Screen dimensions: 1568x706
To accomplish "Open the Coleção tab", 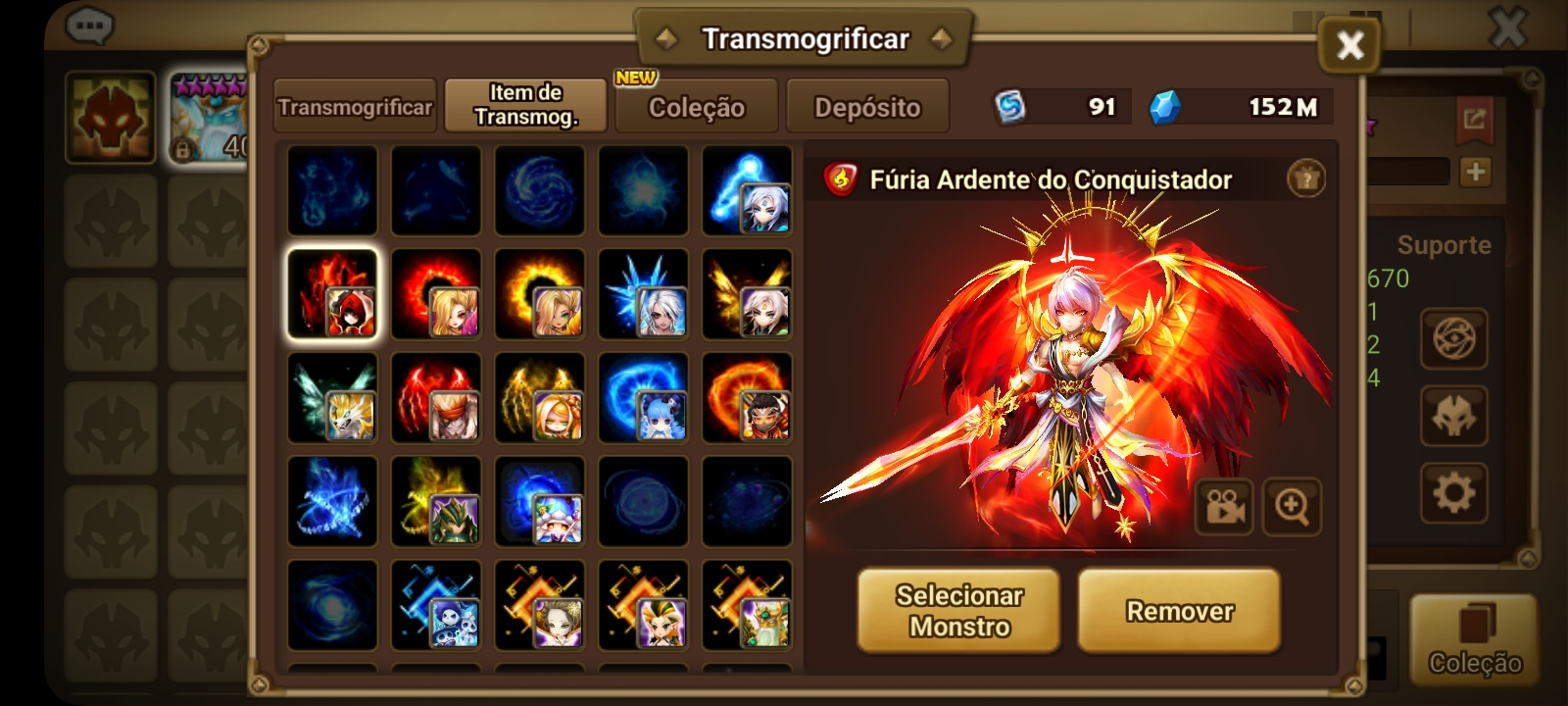I will click(697, 106).
